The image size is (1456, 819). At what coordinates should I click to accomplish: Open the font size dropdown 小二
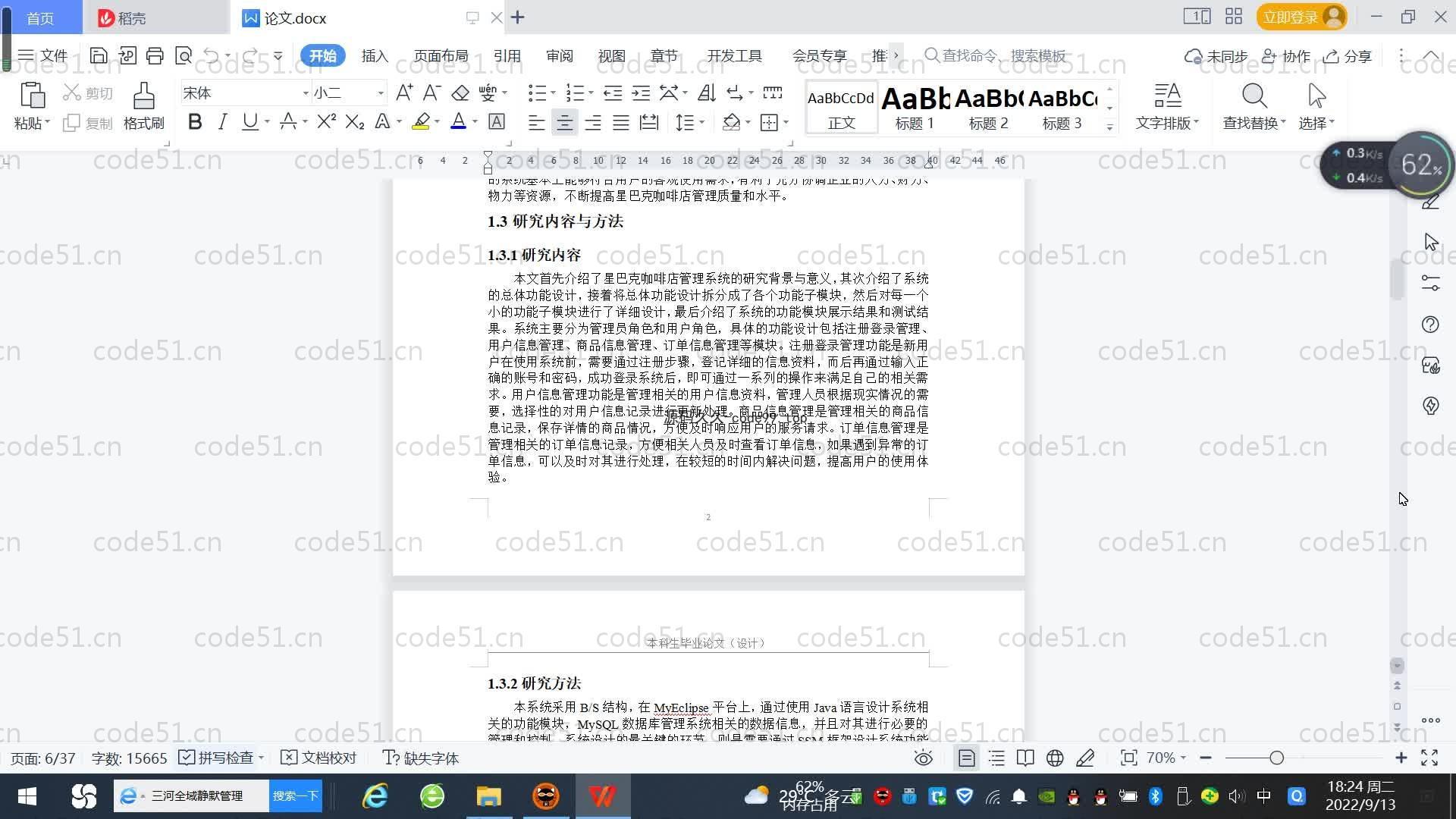click(381, 93)
